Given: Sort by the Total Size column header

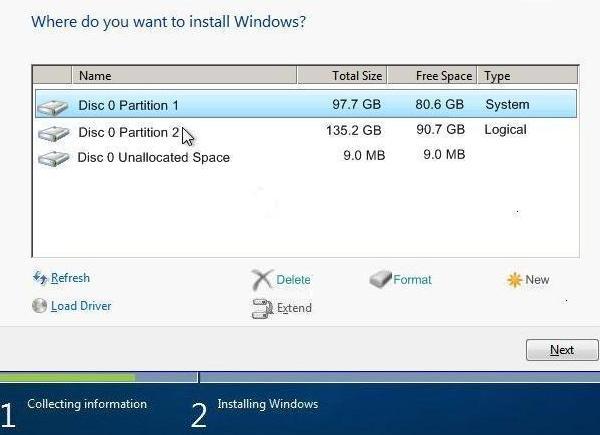Looking at the screenshot, I should 342,75.
